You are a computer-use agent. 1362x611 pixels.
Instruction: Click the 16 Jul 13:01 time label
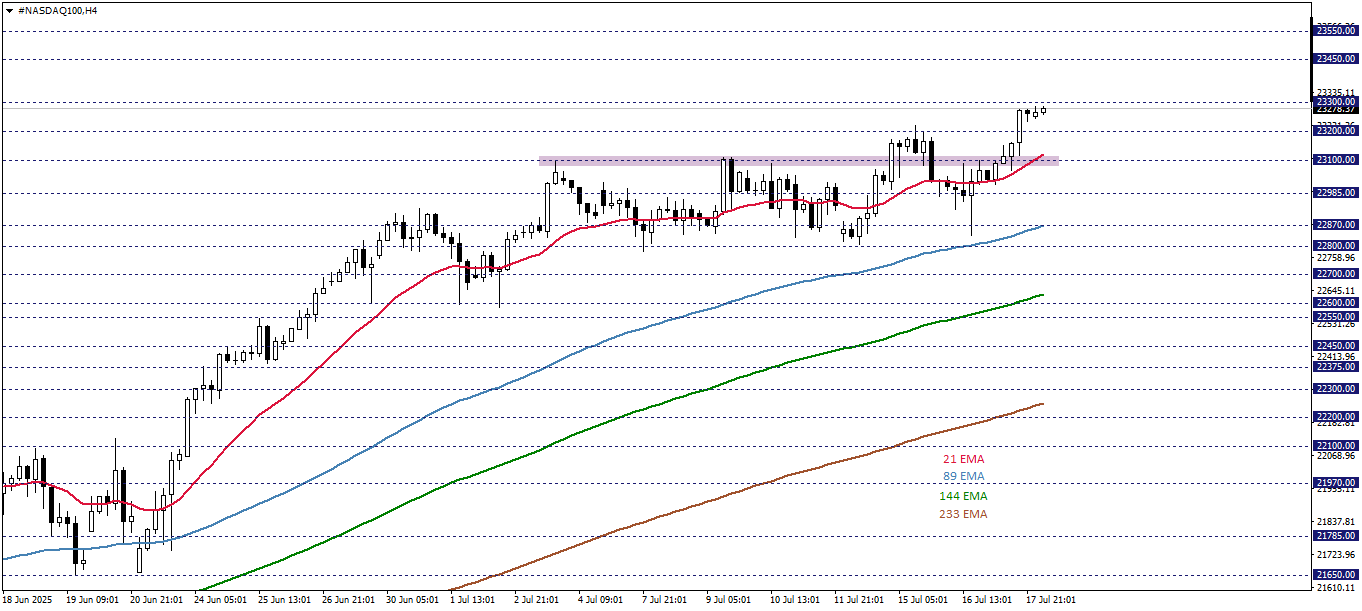tap(988, 600)
